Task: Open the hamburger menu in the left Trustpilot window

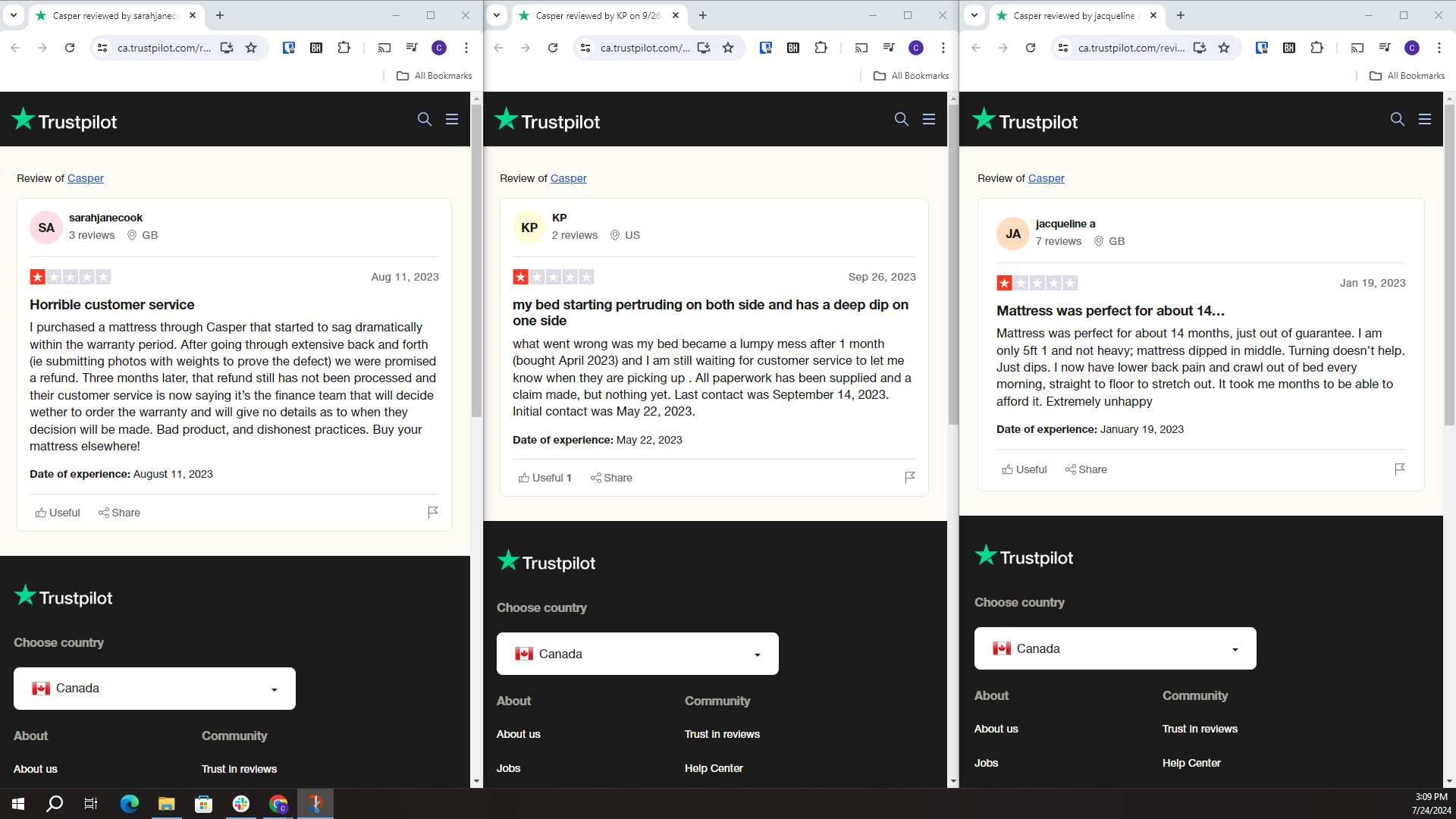Action: (452, 119)
